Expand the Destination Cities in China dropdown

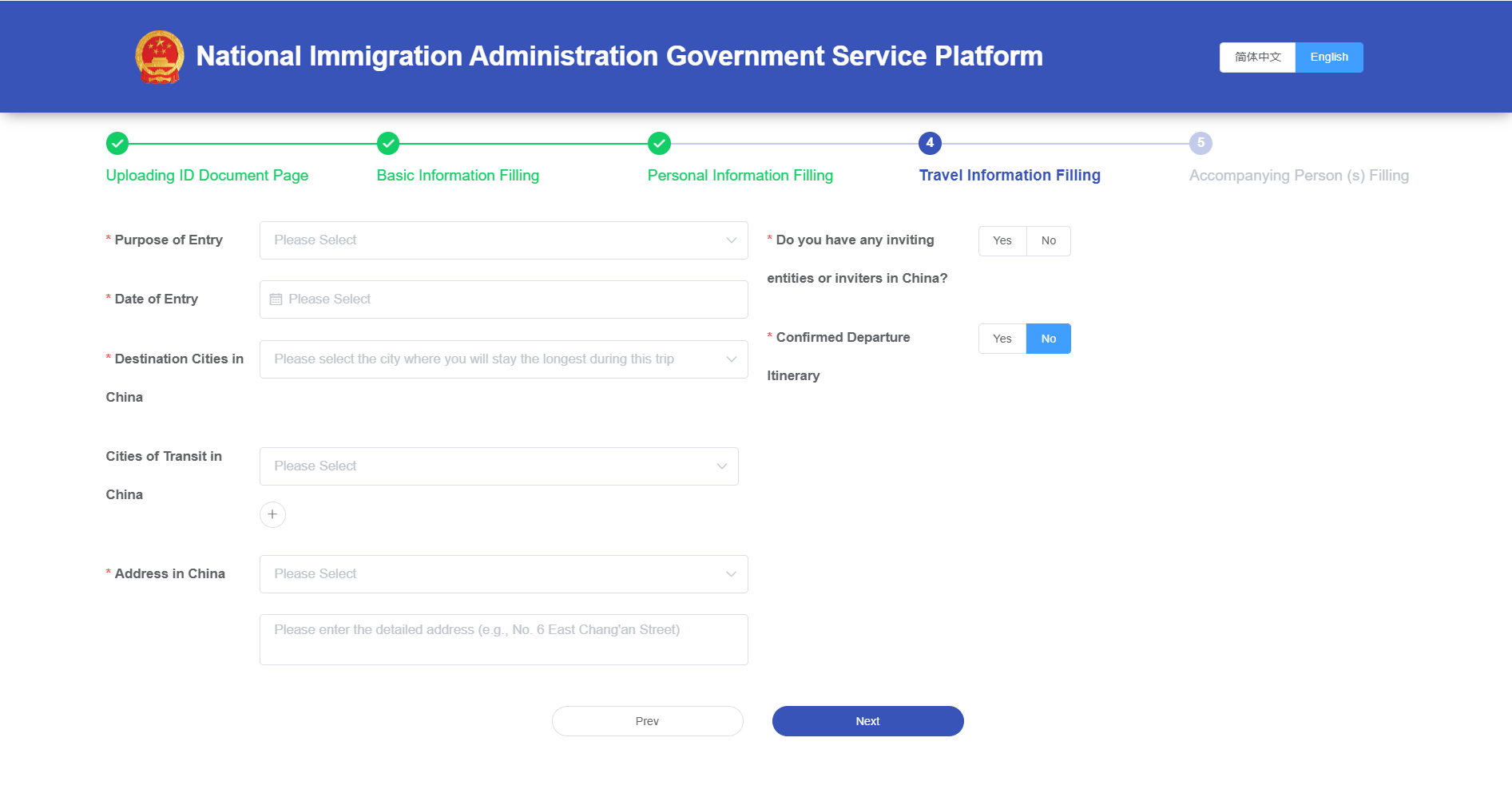503,359
